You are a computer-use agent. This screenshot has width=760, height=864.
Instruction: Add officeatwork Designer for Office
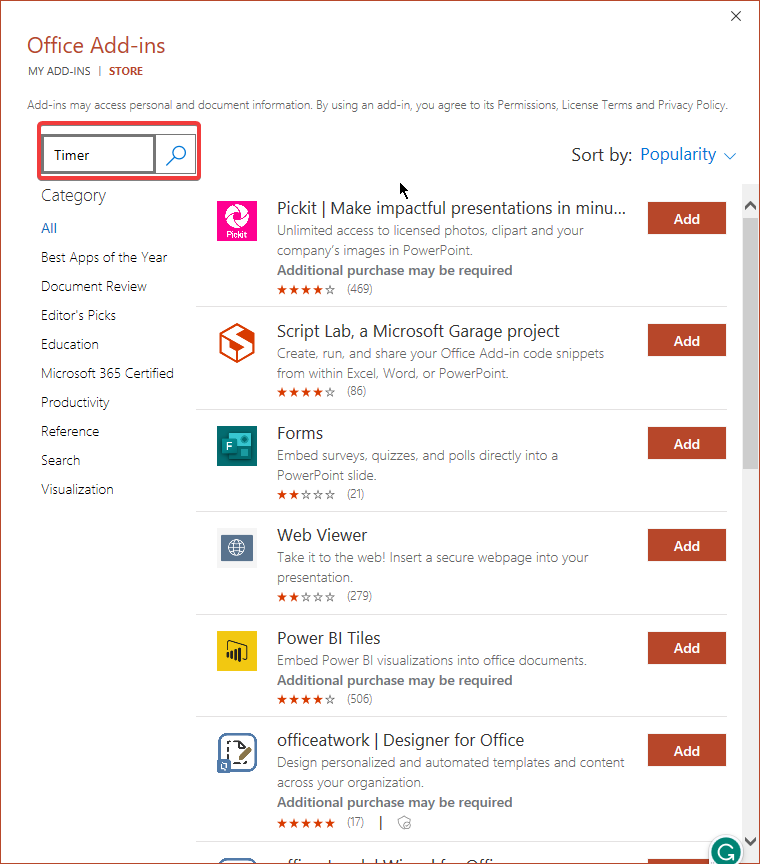pyautogui.click(x=687, y=750)
